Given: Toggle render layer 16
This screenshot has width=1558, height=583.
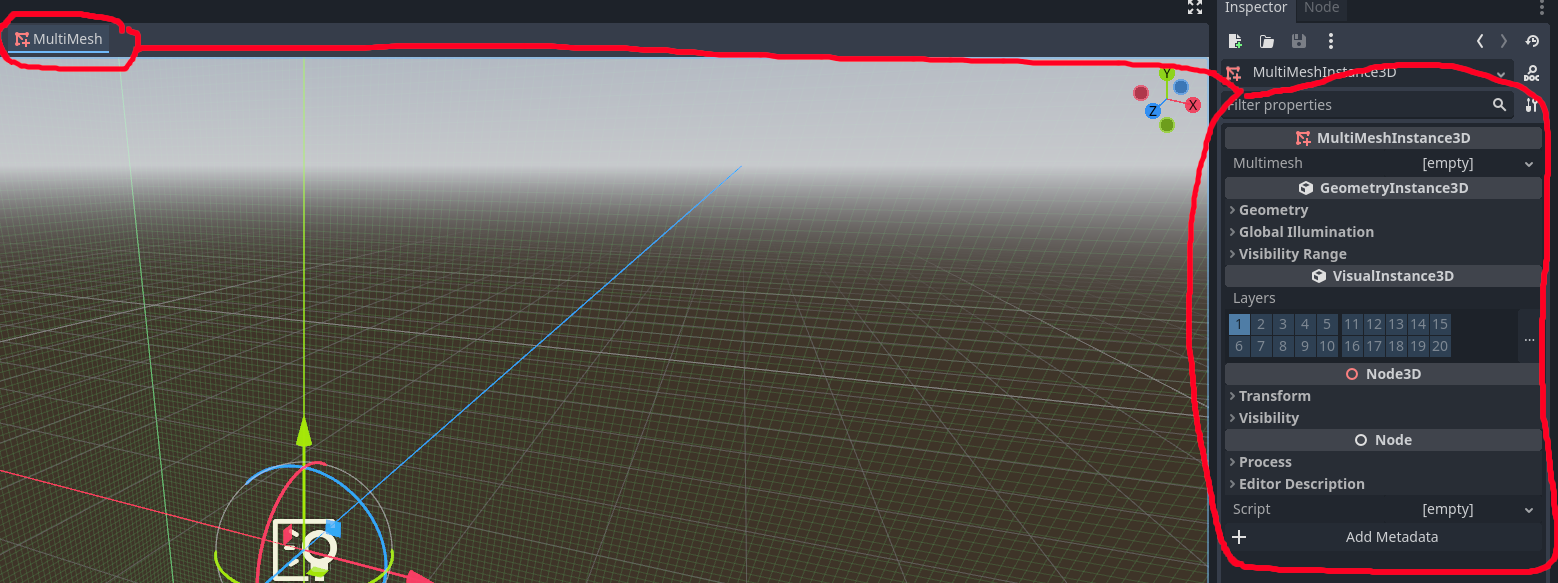Looking at the screenshot, I should pos(1352,346).
